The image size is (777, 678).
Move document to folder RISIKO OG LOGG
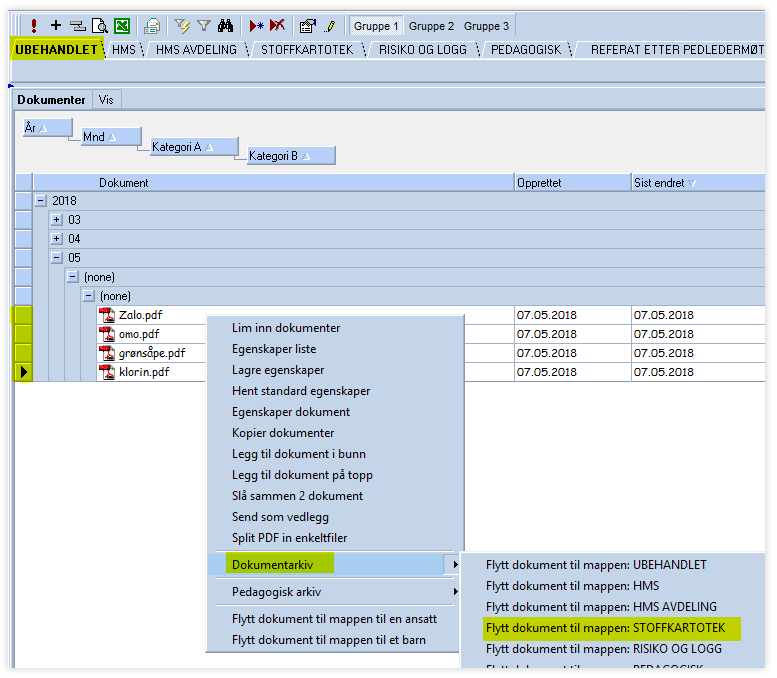click(x=604, y=649)
